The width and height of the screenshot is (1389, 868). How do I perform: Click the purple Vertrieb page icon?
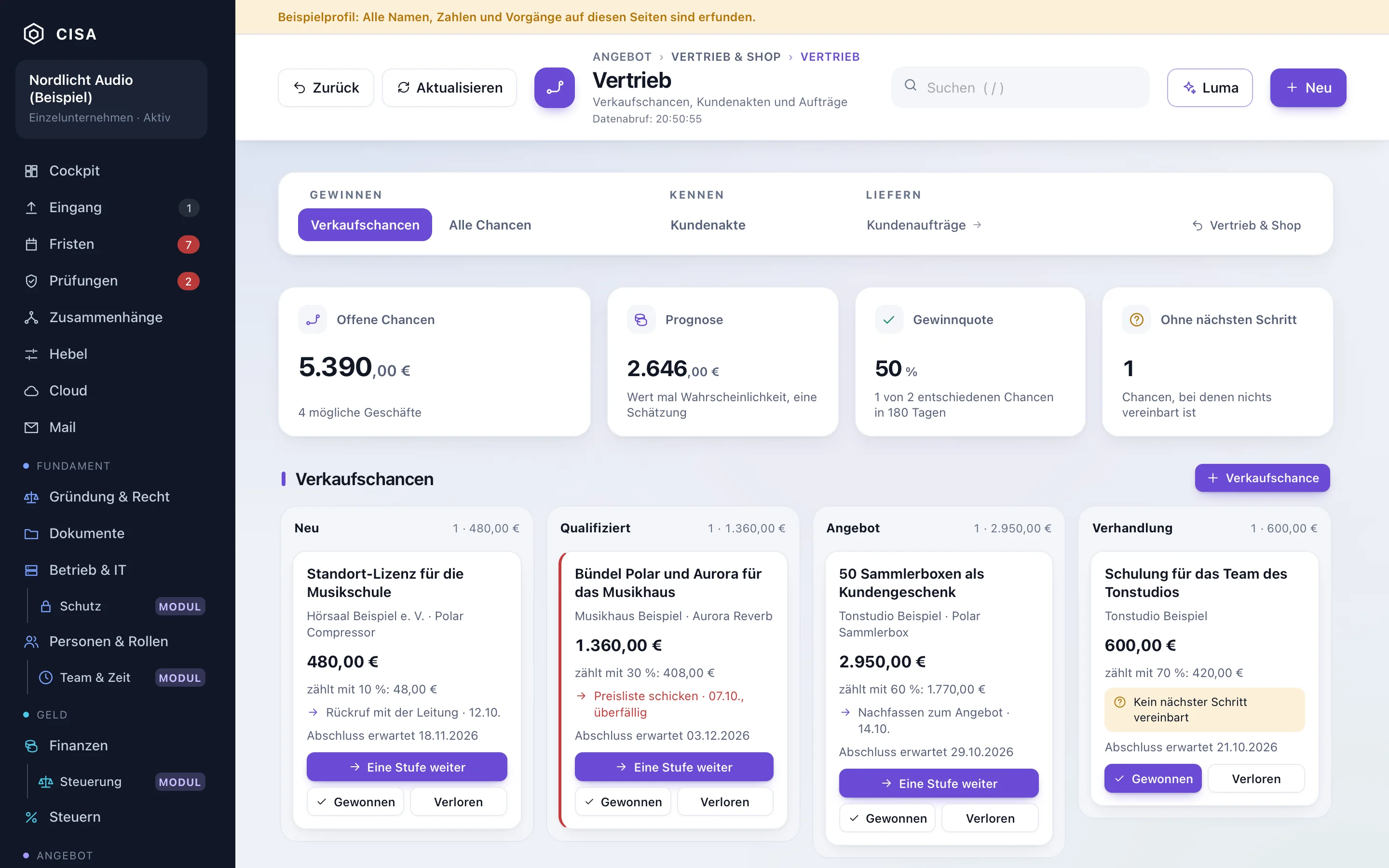[555, 87]
